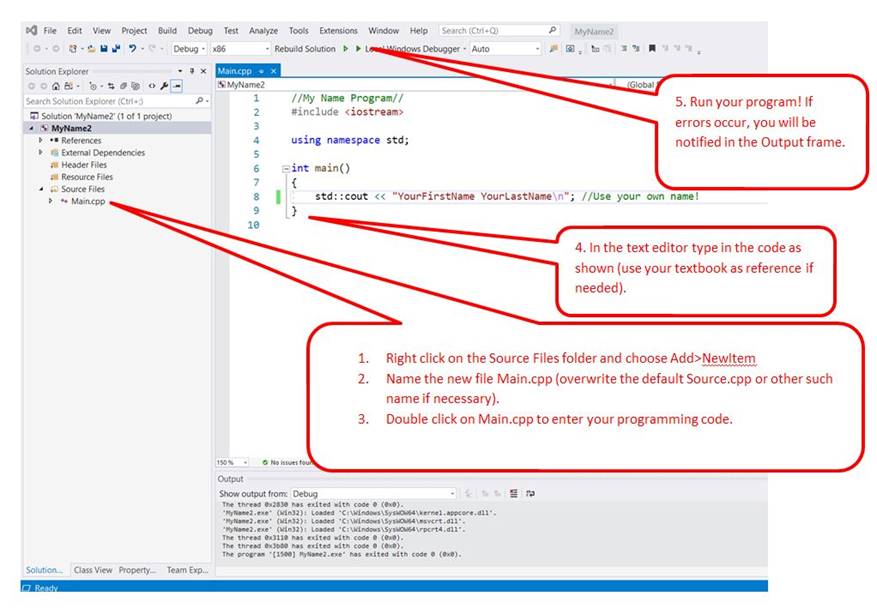Click the Search (Ctrl+Q) box

pos(494,31)
